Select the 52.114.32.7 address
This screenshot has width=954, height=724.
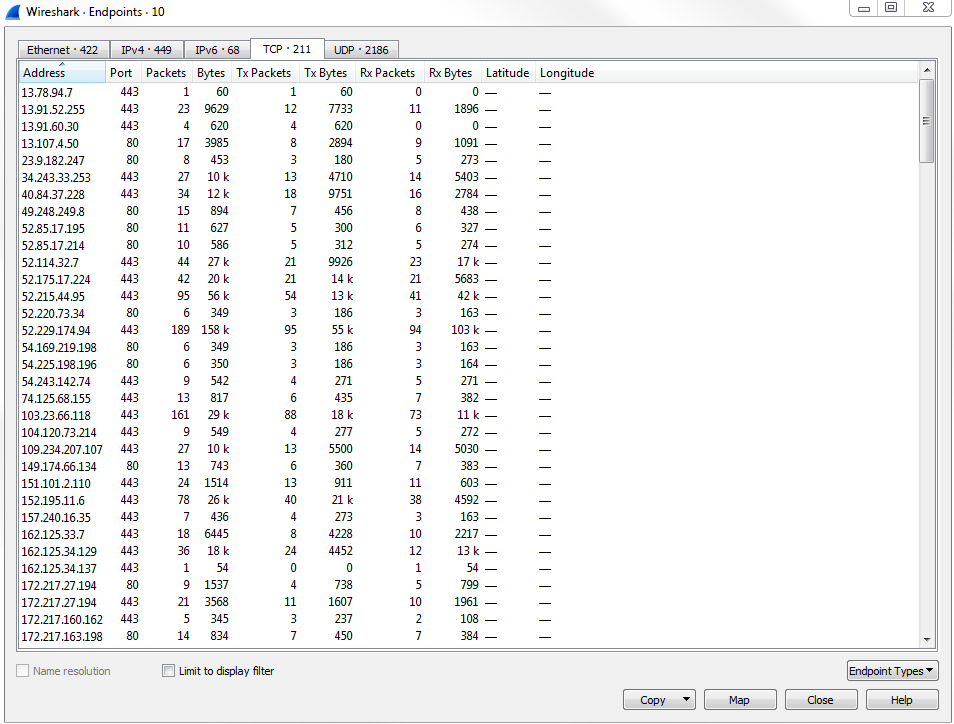(50, 263)
